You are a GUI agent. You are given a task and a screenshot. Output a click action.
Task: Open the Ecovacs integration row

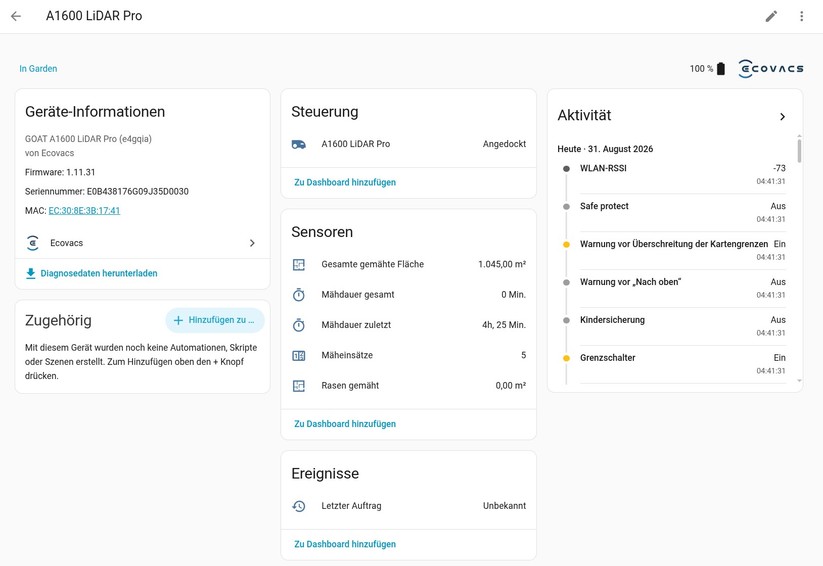142,243
